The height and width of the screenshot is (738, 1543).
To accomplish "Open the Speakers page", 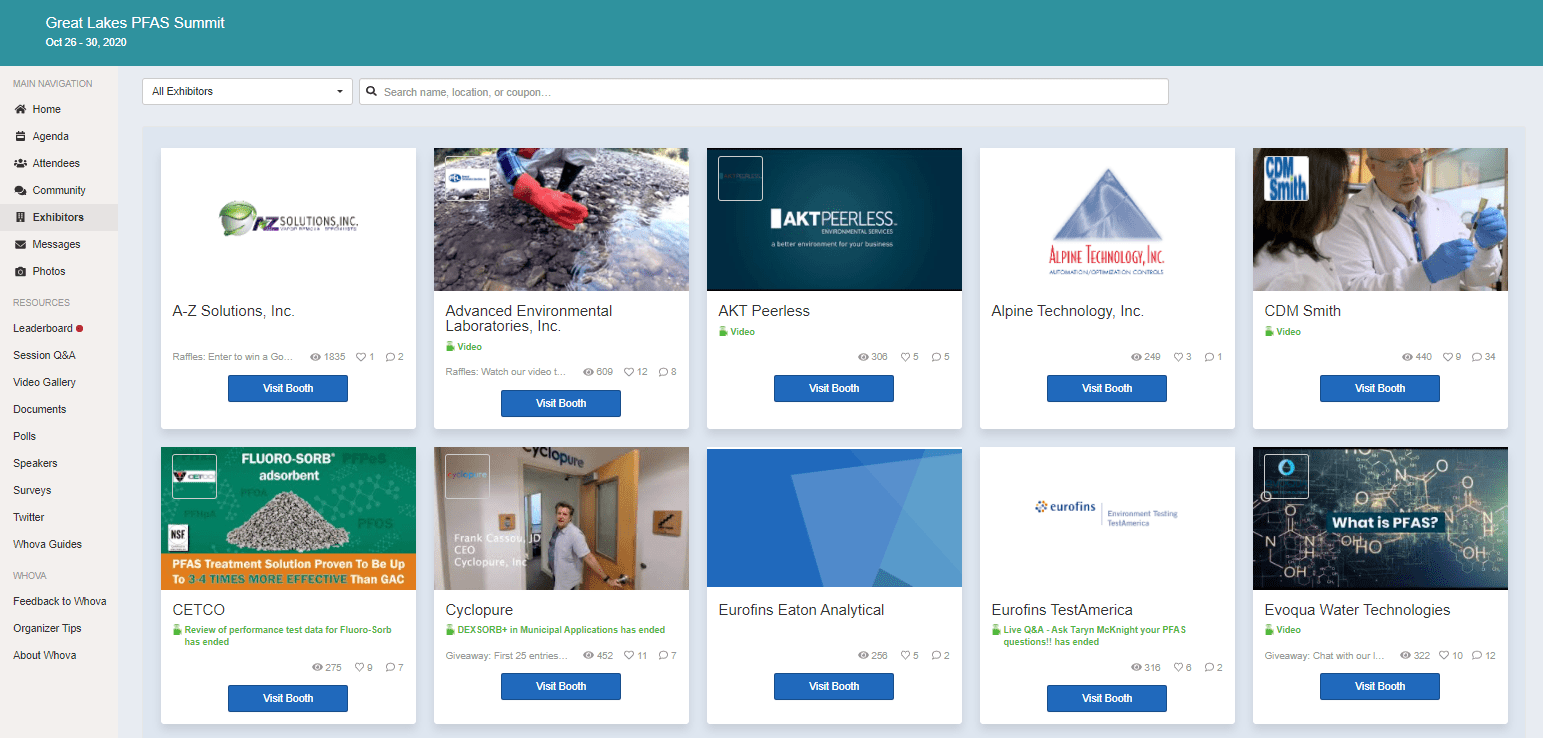I will click(35, 463).
